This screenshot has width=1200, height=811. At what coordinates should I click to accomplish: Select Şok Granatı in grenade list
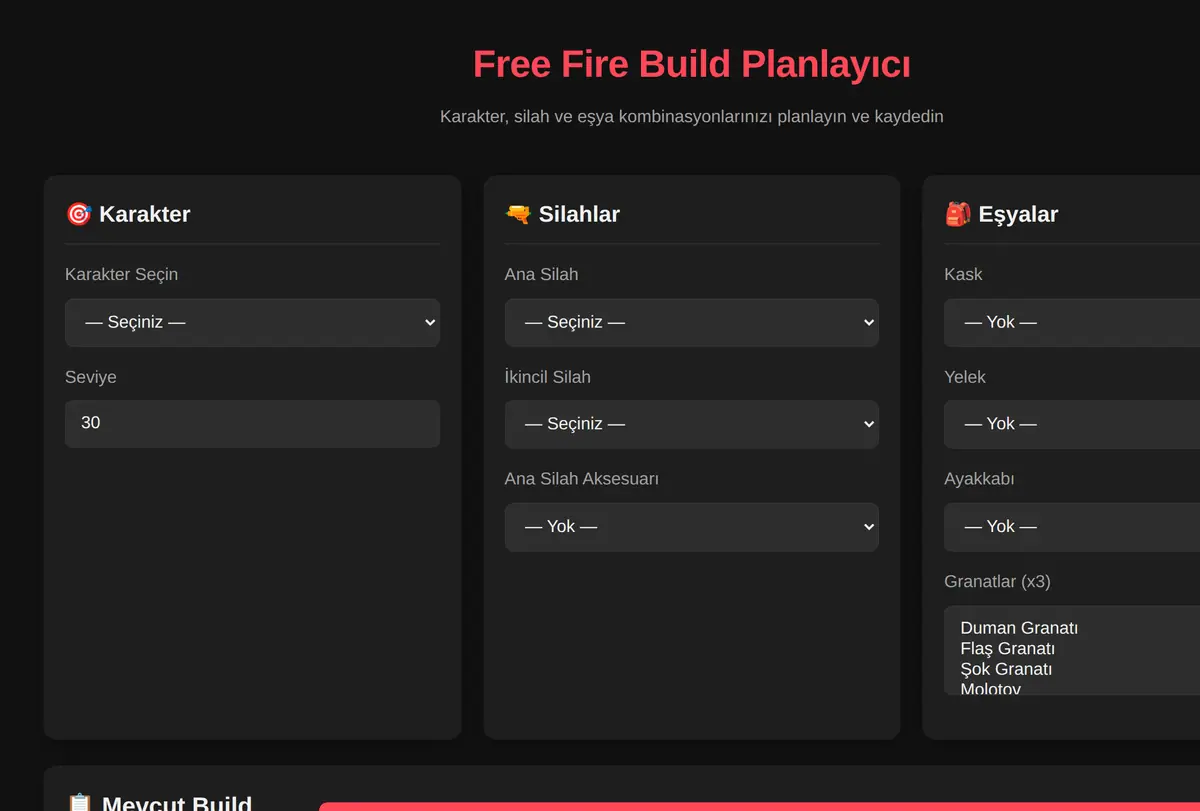pos(1006,669)
